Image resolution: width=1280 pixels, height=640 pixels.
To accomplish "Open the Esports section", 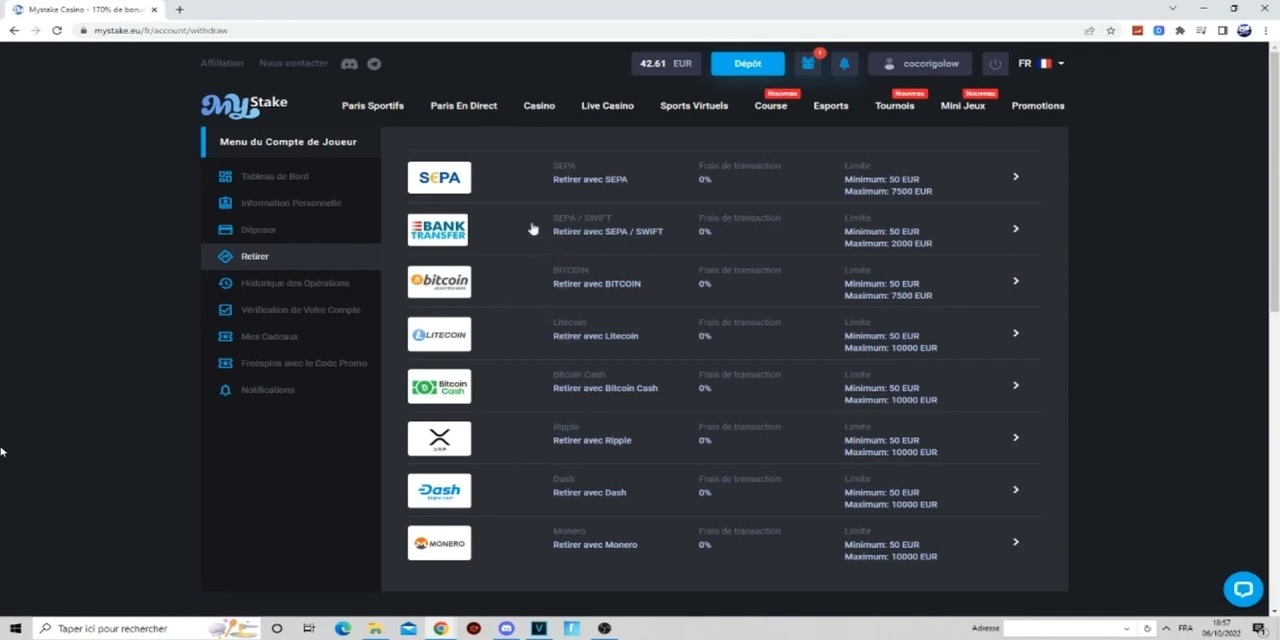I will click(x=831, y=106).
